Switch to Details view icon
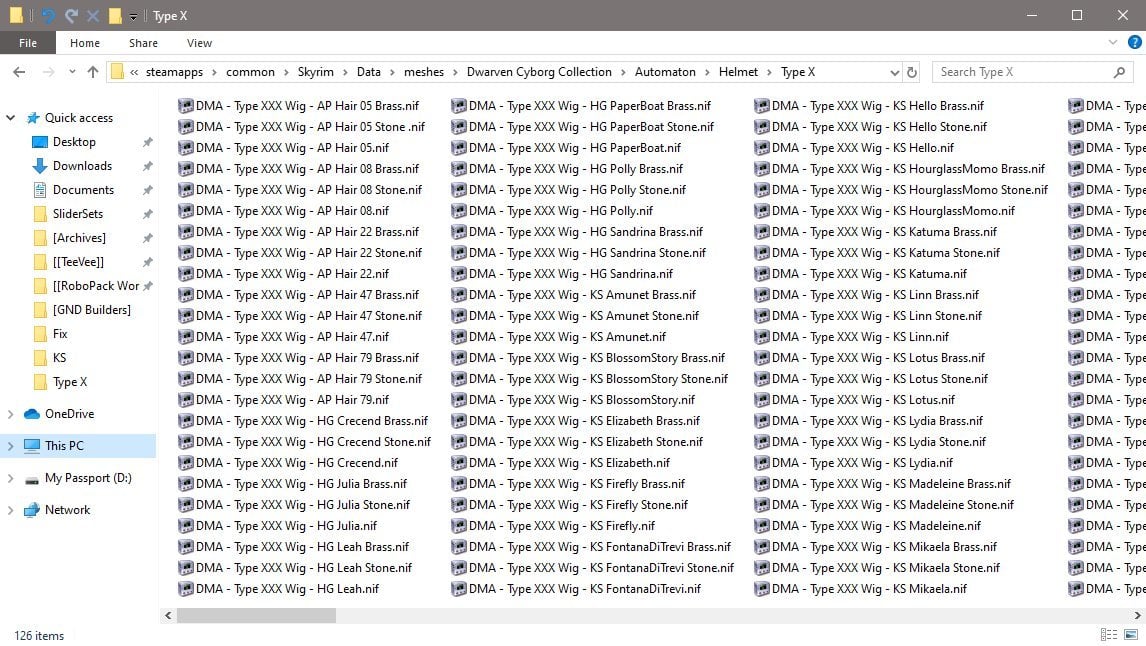The width and height of the screenshot is (1146, 646). [x=1109, y=634]
